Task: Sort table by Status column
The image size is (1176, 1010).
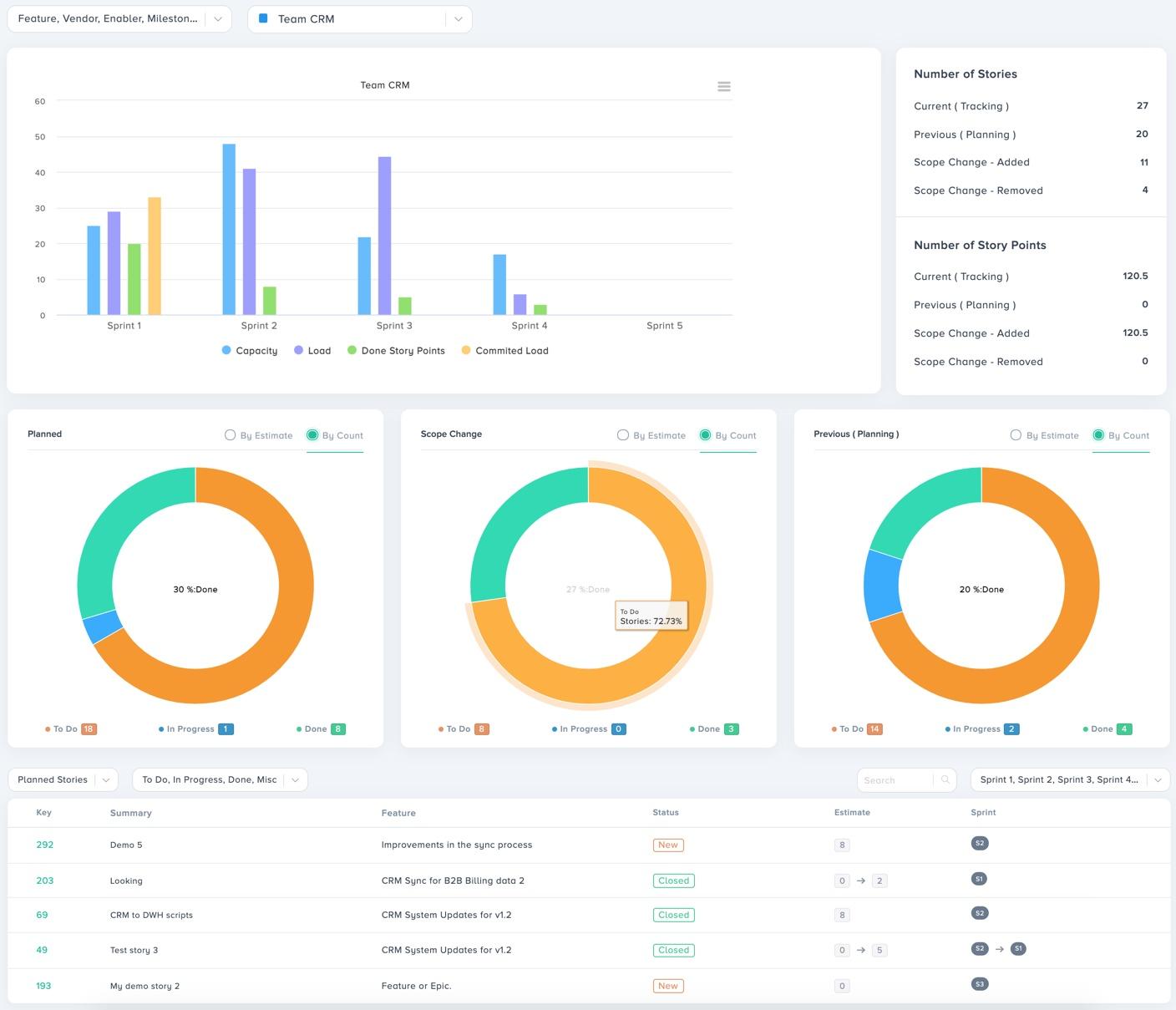Action: pos(666,812)
